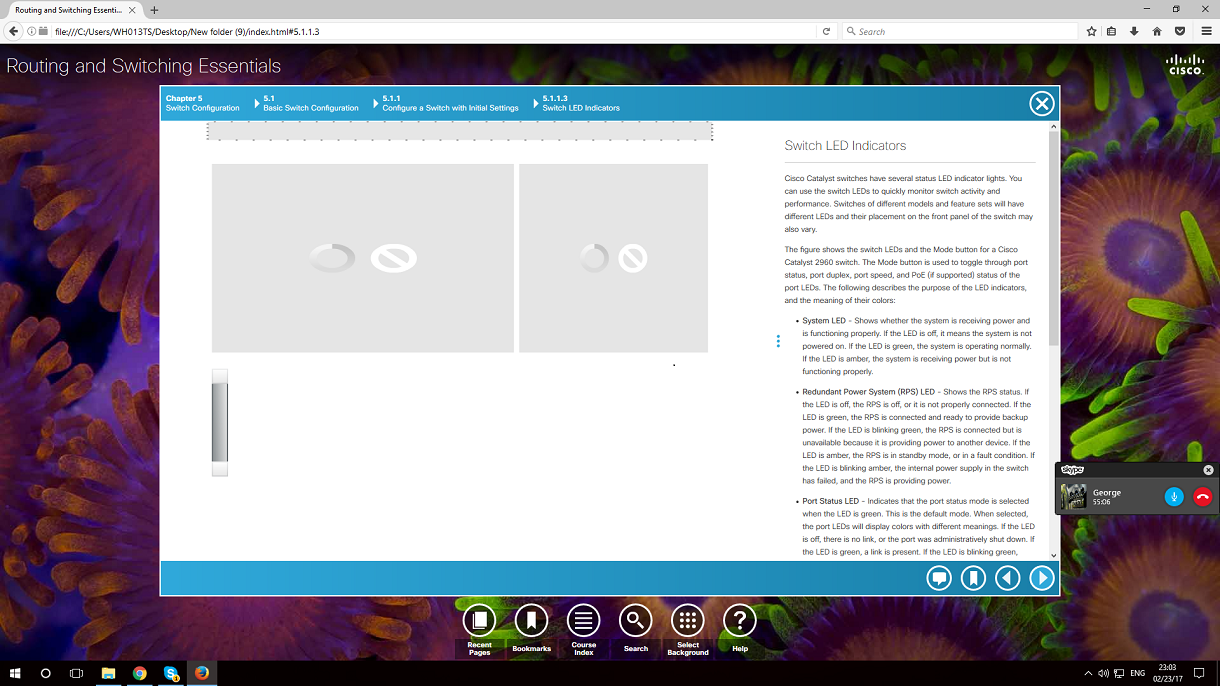Click the three-dot panel divider handle
The height and width of the screenshot is (686, 1220).
(x=778, y=341)
